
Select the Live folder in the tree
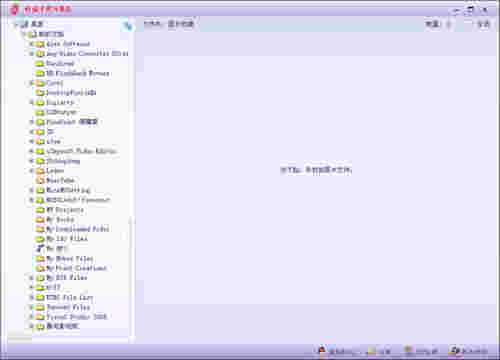click(x=53, y=141)
